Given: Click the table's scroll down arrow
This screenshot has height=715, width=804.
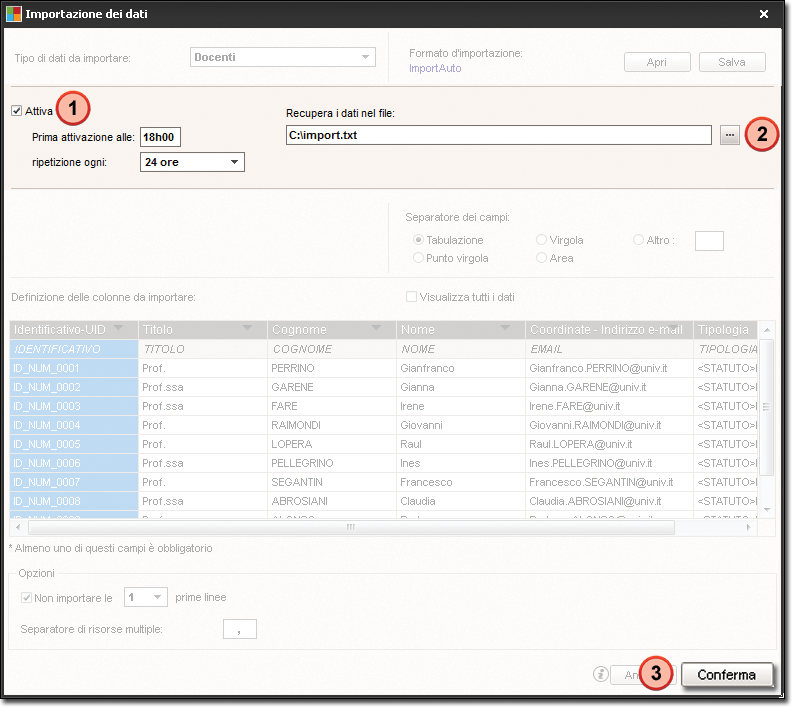Looking at the screenshot, I should (767, 509).
